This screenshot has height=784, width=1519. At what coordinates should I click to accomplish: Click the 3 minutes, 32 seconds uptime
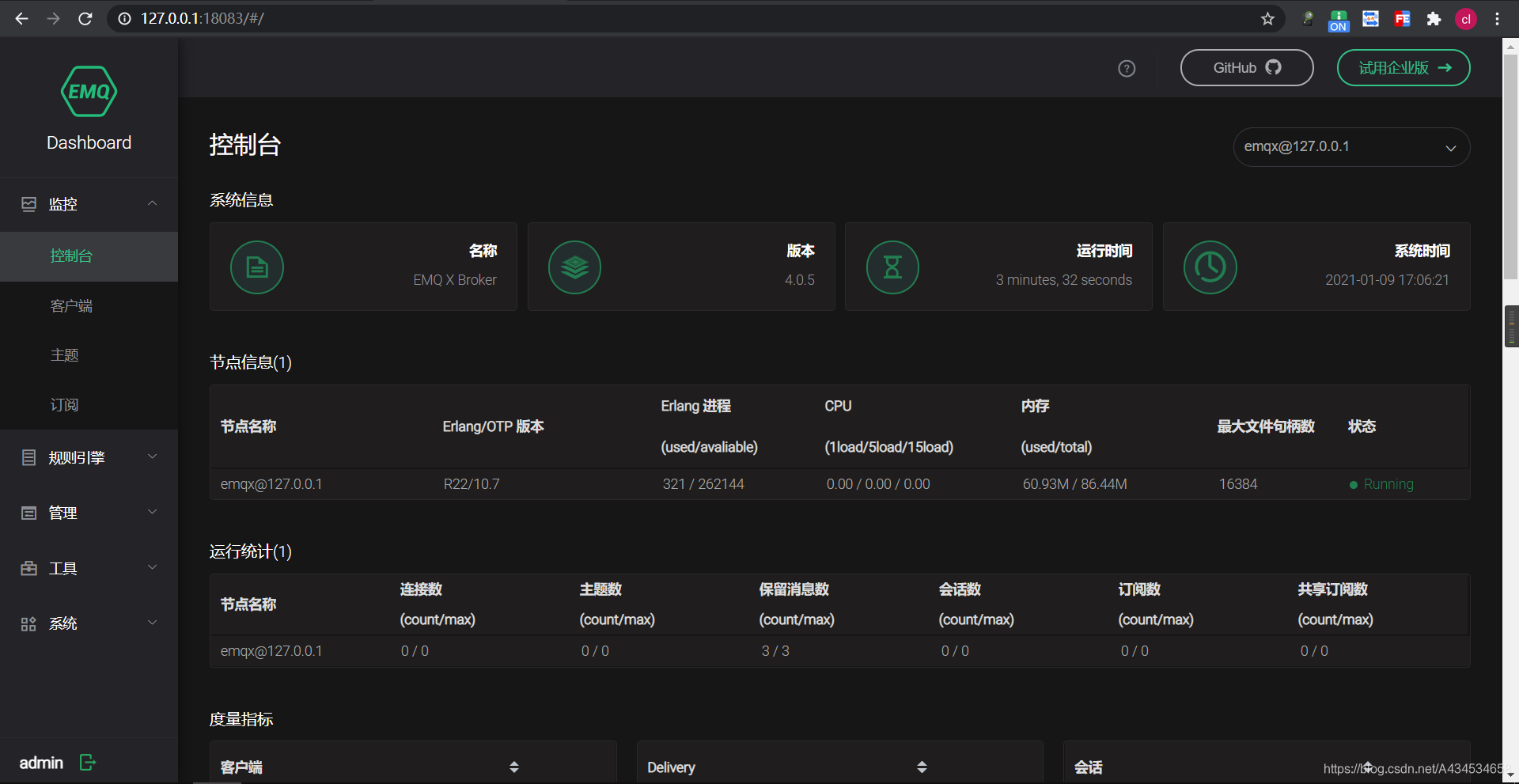point(1064,280)
